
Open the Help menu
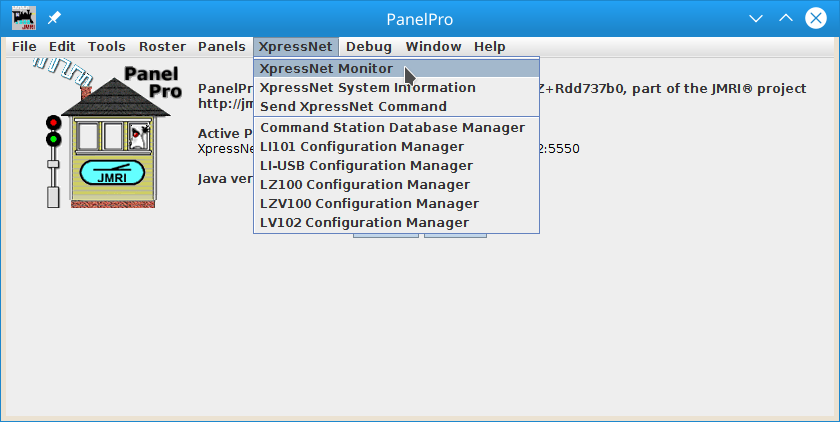(490, 47)
